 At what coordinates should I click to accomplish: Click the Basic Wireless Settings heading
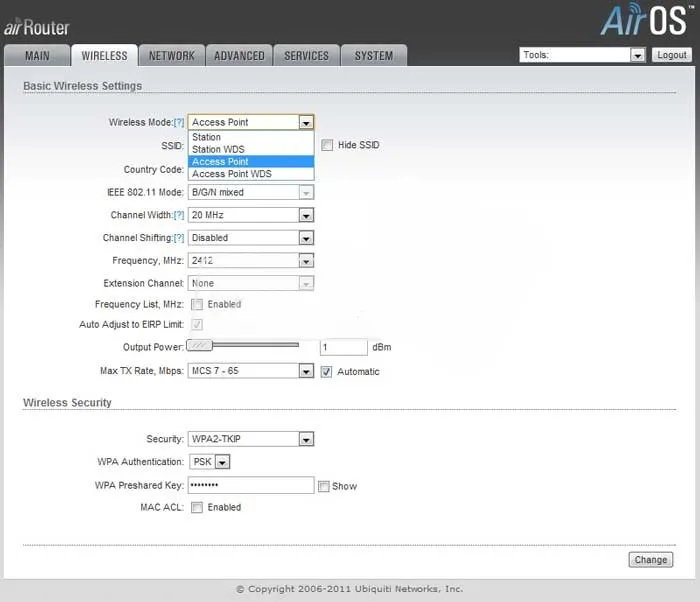(83, 86)
